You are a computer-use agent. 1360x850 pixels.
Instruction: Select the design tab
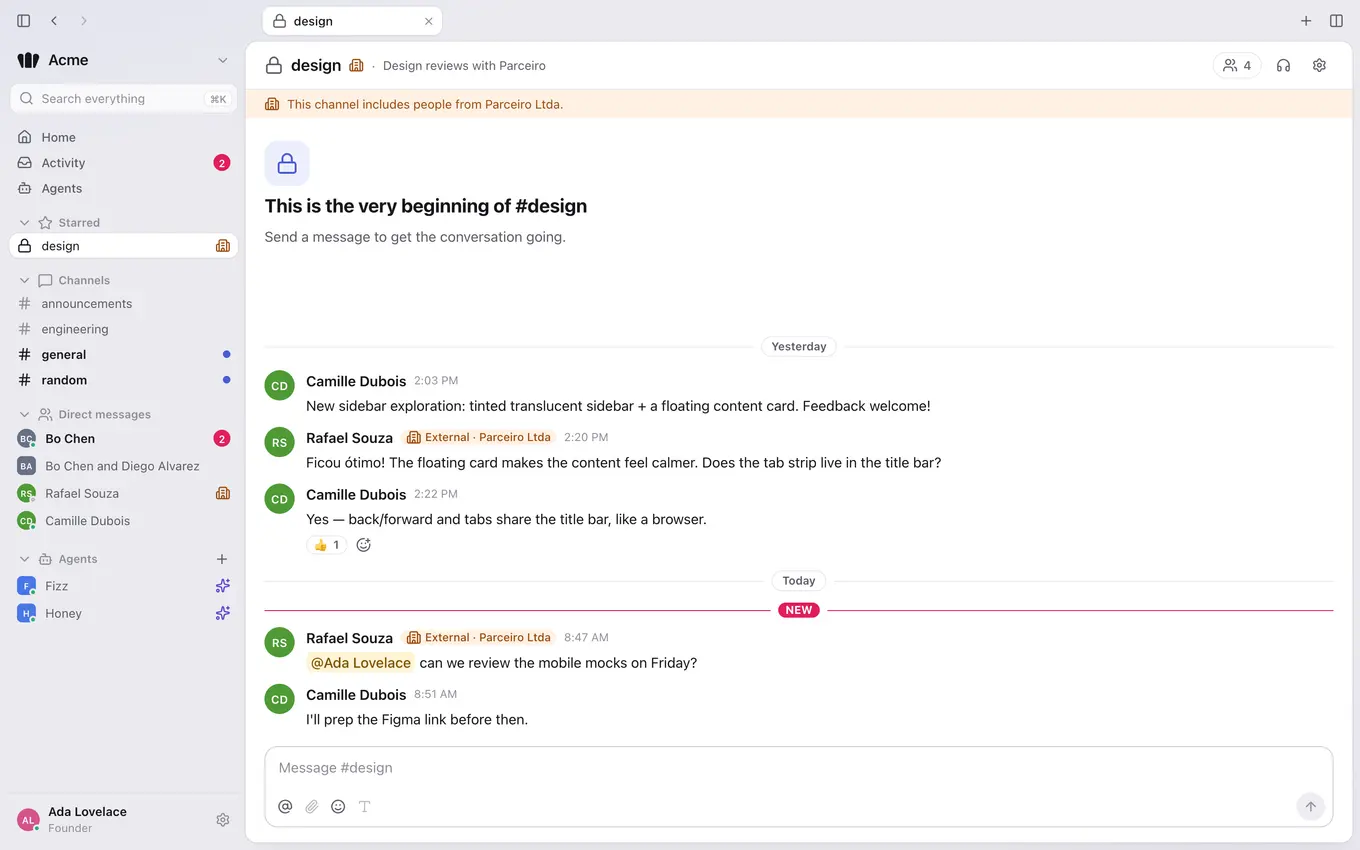pyautogui.click(x=352, y=21)
